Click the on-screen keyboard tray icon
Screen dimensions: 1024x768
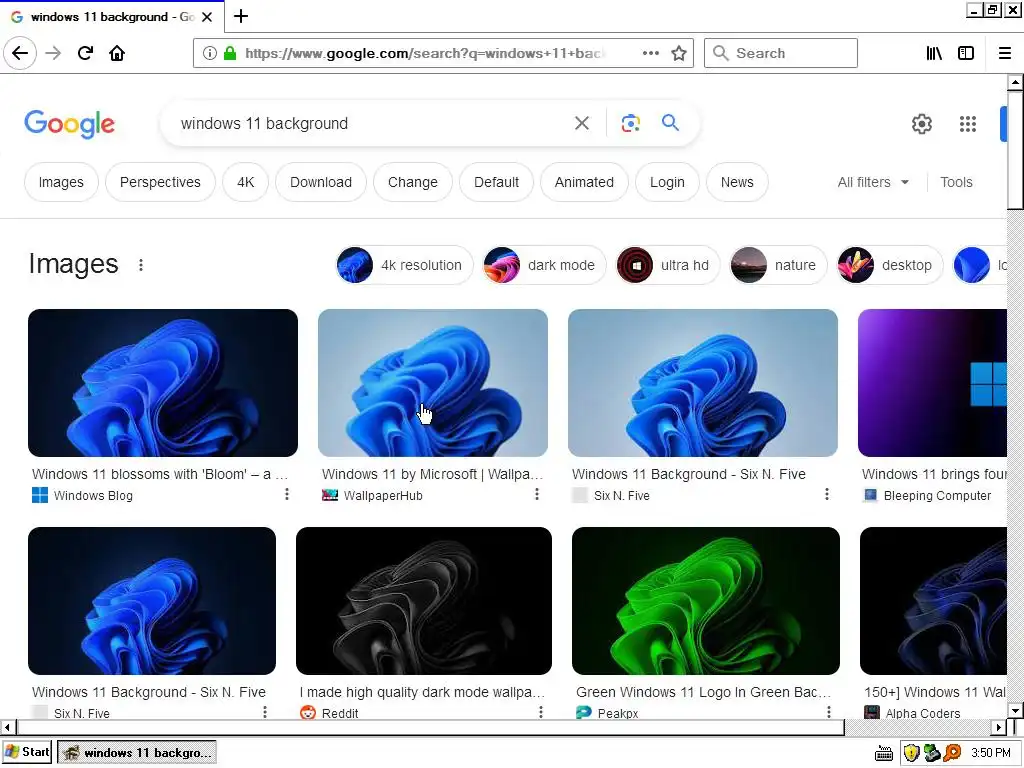[x=884, y=753]
